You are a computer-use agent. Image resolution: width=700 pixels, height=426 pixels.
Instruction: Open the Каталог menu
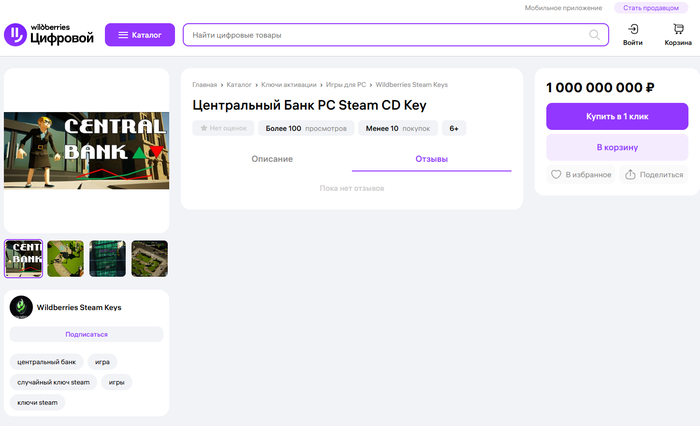[140, 35]
